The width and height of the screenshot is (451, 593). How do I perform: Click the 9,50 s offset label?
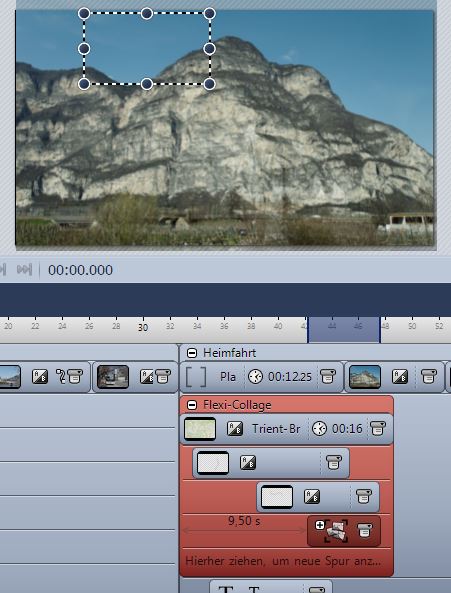point(244,521)
